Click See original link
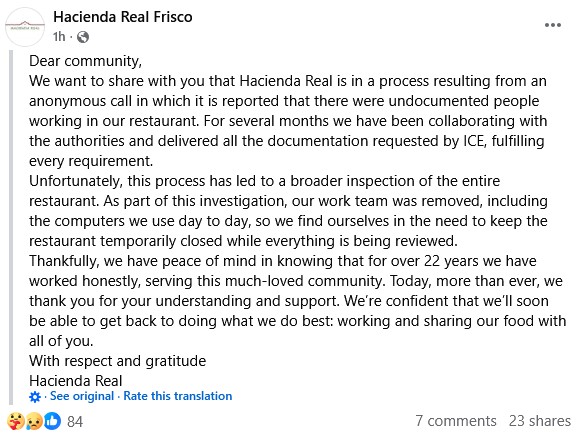This screenshot has width=581, height=436. 82,396
